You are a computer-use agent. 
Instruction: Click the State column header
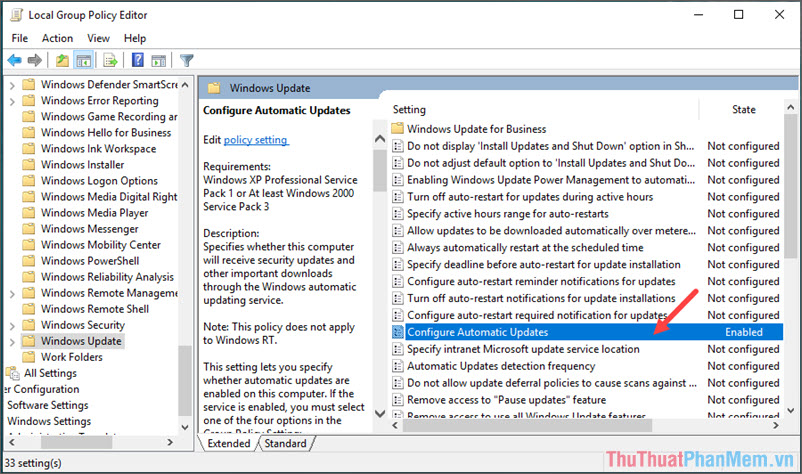click(x=744, y=109)
